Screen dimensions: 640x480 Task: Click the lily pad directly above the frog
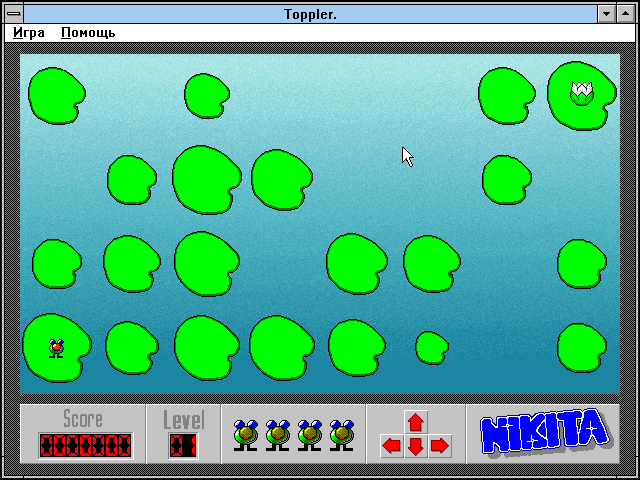(x=57, y=263)
